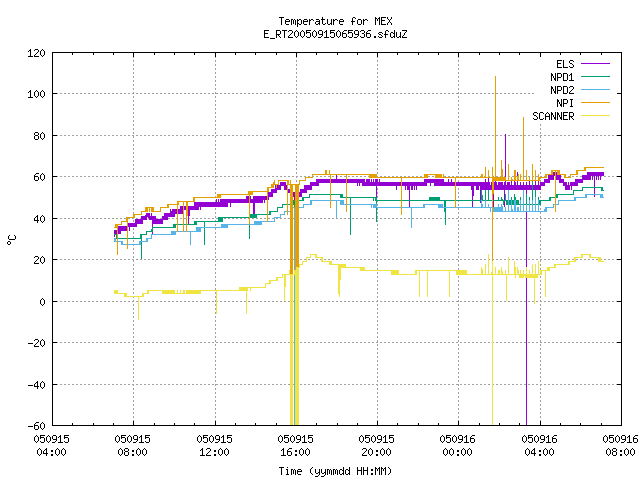This screenshot has height=480, width=640.
Task: Click the green NPD1 legend line sample
Action: (595, 77)
